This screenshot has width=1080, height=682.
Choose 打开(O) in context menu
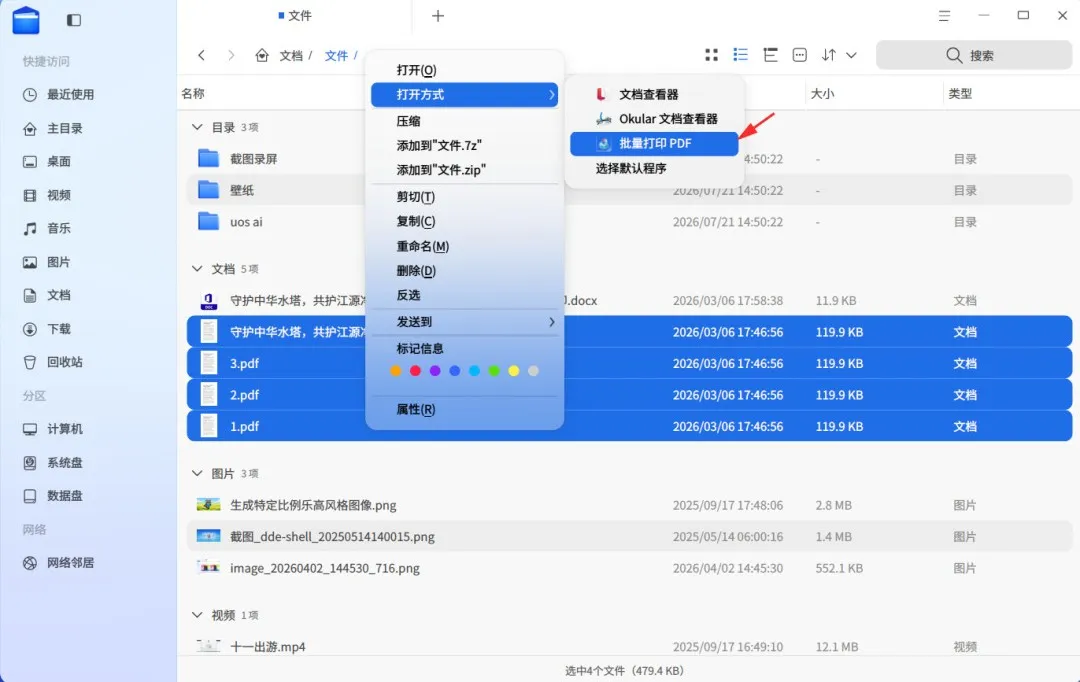tap(464, 70)
